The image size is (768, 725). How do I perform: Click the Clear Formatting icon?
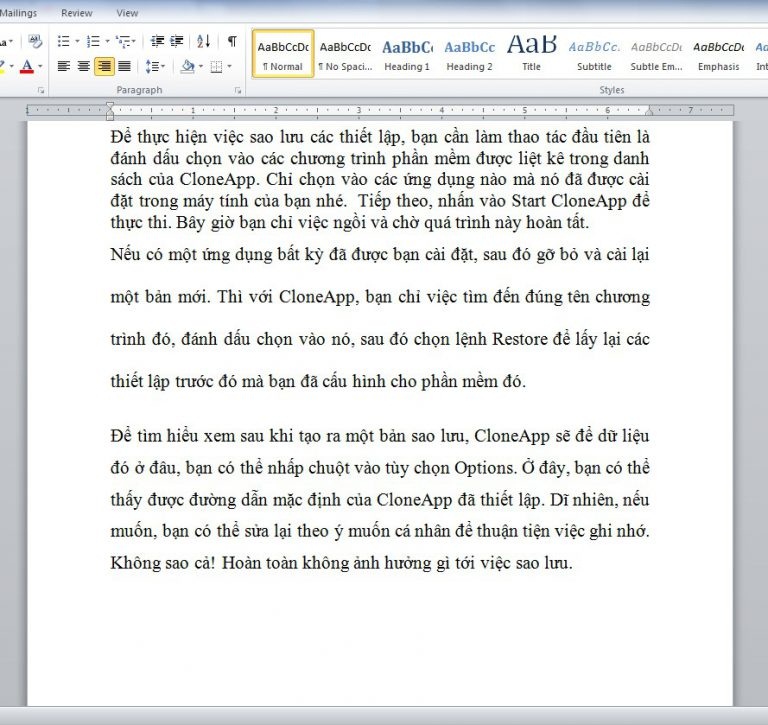tap(35, 41)
